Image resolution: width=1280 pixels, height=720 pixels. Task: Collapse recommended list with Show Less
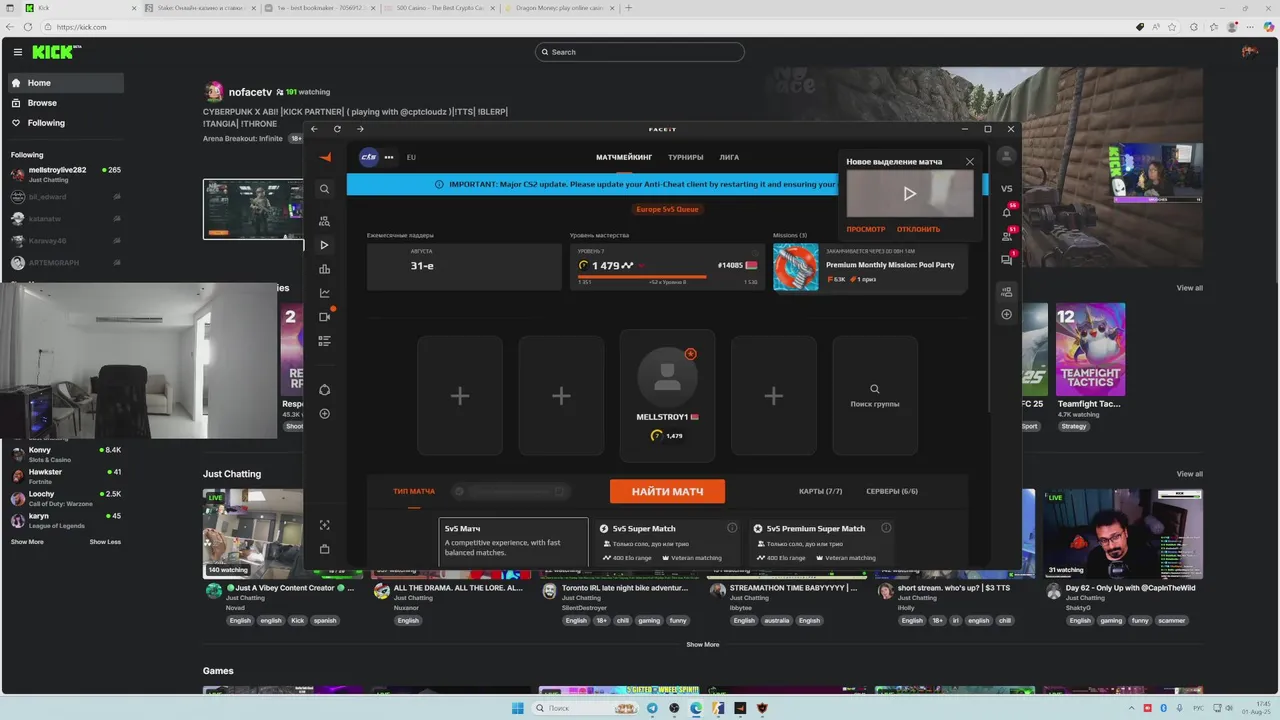105,542
